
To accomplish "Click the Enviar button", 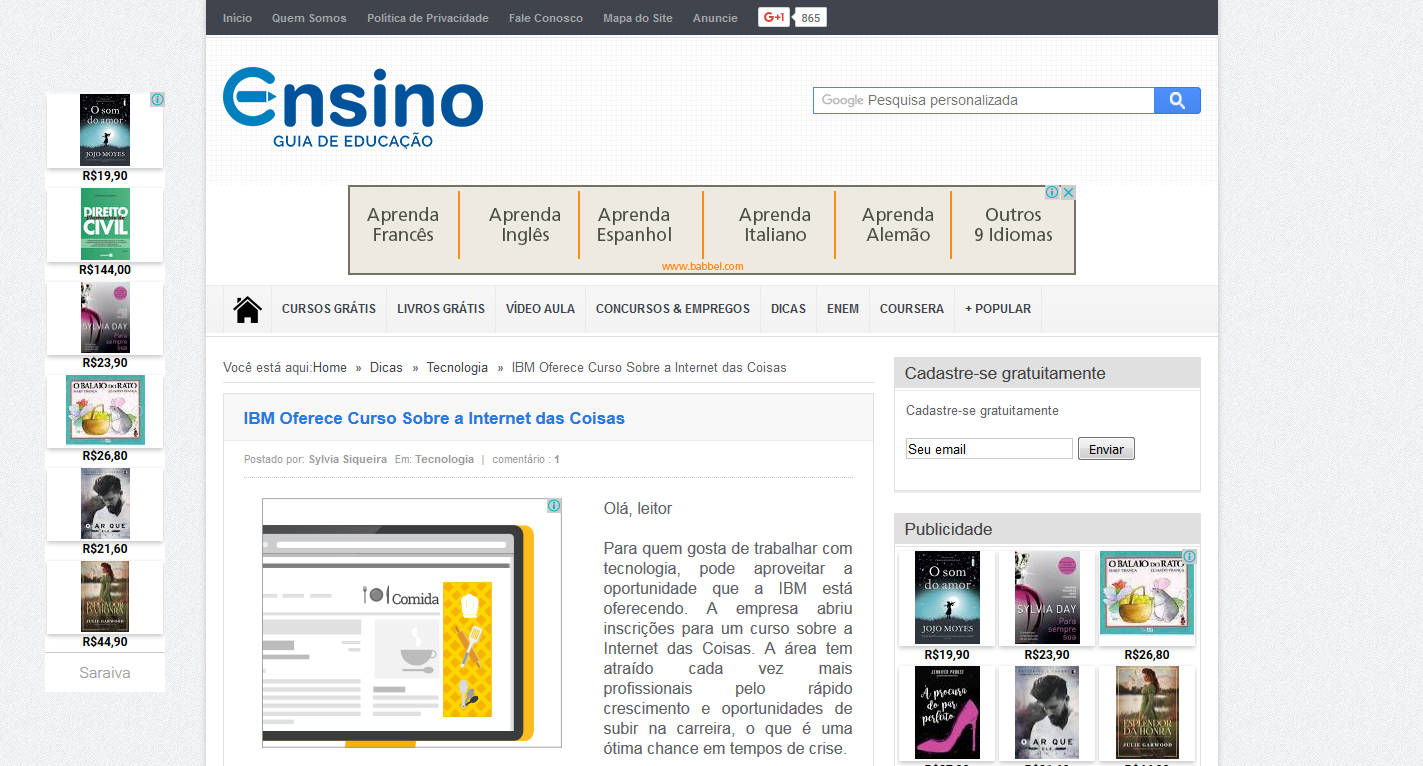I will click(x=1106, y=449).
